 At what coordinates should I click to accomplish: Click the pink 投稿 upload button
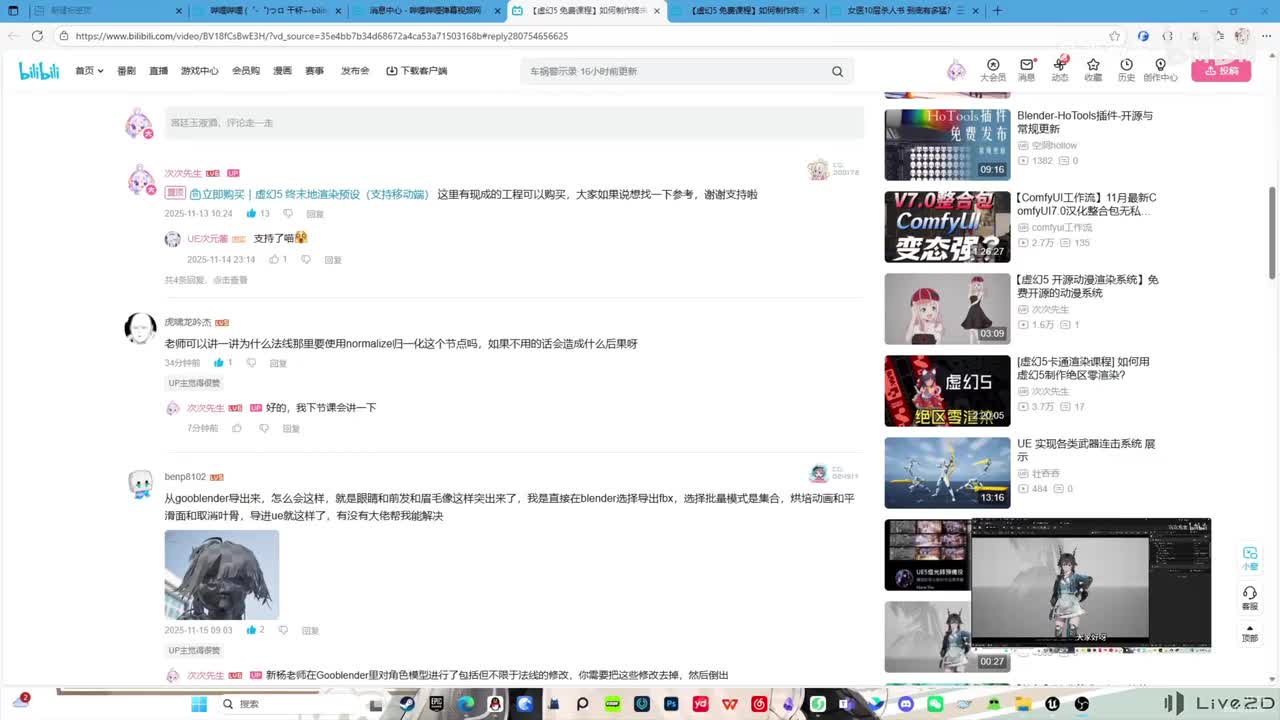coord(1221,71)
